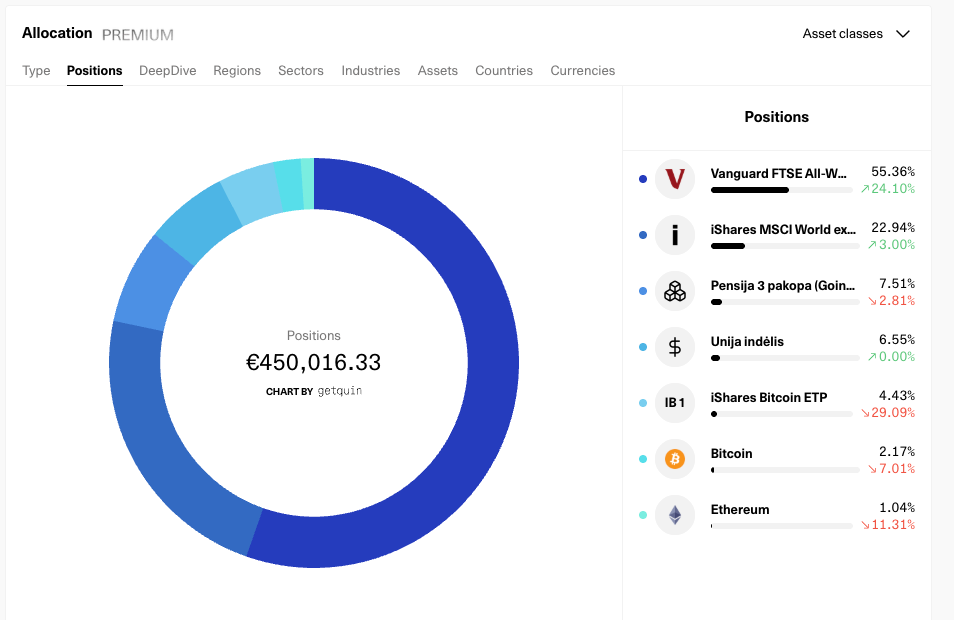Click the Vanguard FTSE All-World logo icon
This screenshot has height=620, width=954.
click(x=675, y=179)
